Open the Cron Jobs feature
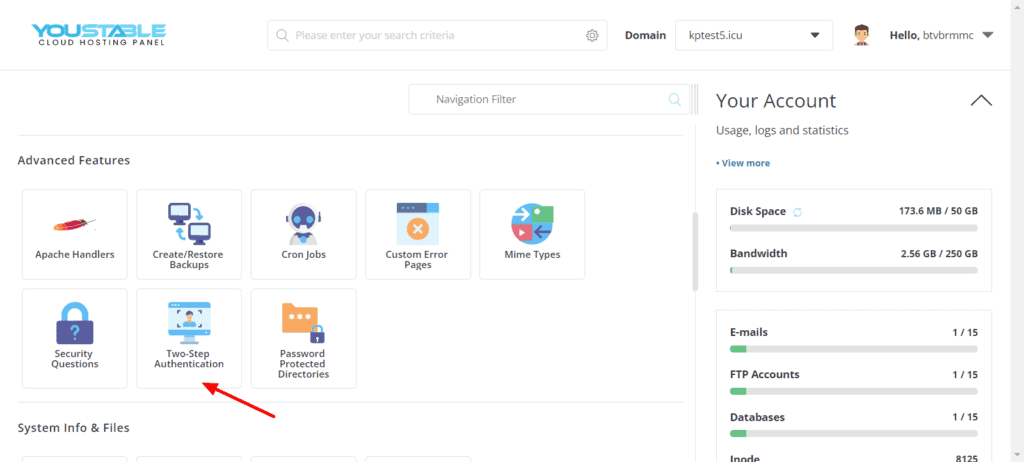This screenshot has height=462, width=1024. click(x=303, y=234)
